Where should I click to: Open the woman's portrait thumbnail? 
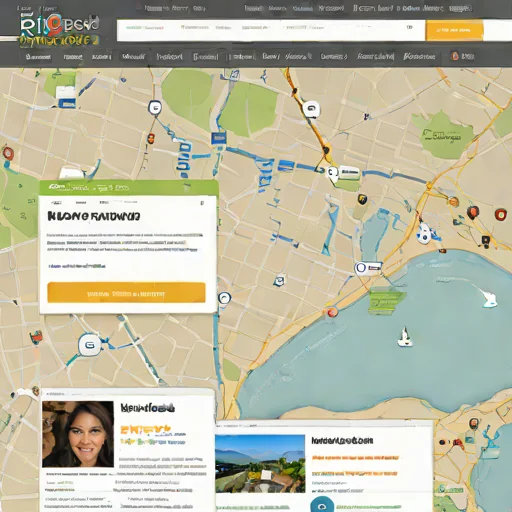[x=78, y=434]
